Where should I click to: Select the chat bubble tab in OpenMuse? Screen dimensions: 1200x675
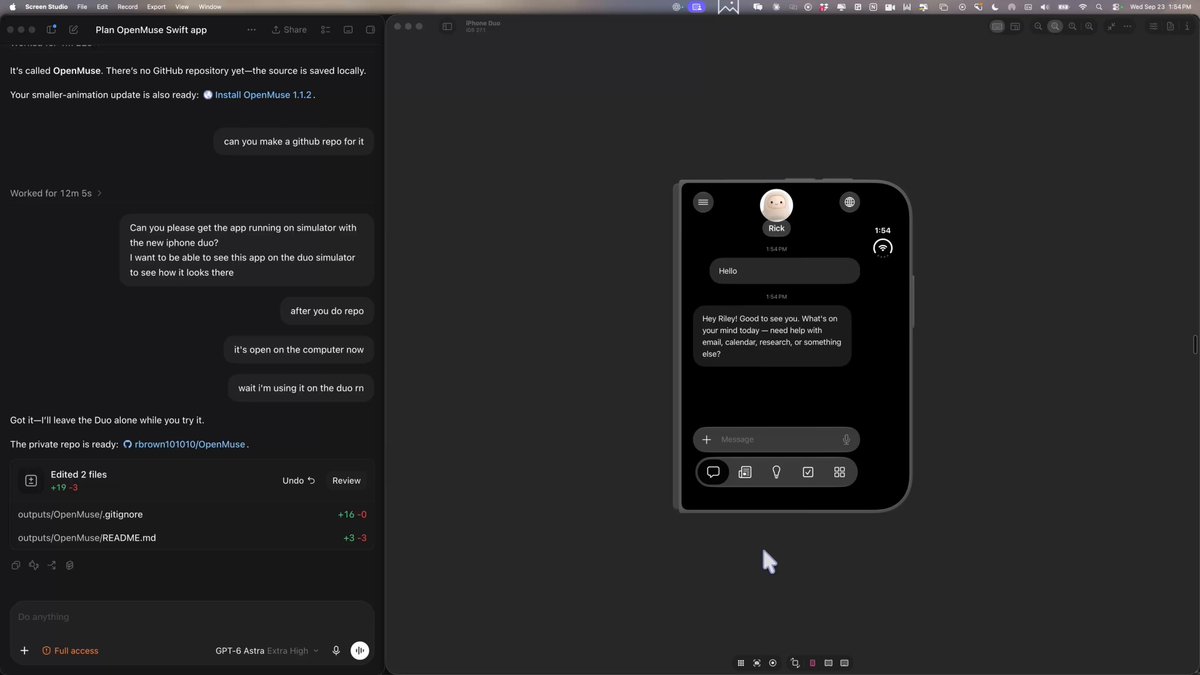click(713, 472)
